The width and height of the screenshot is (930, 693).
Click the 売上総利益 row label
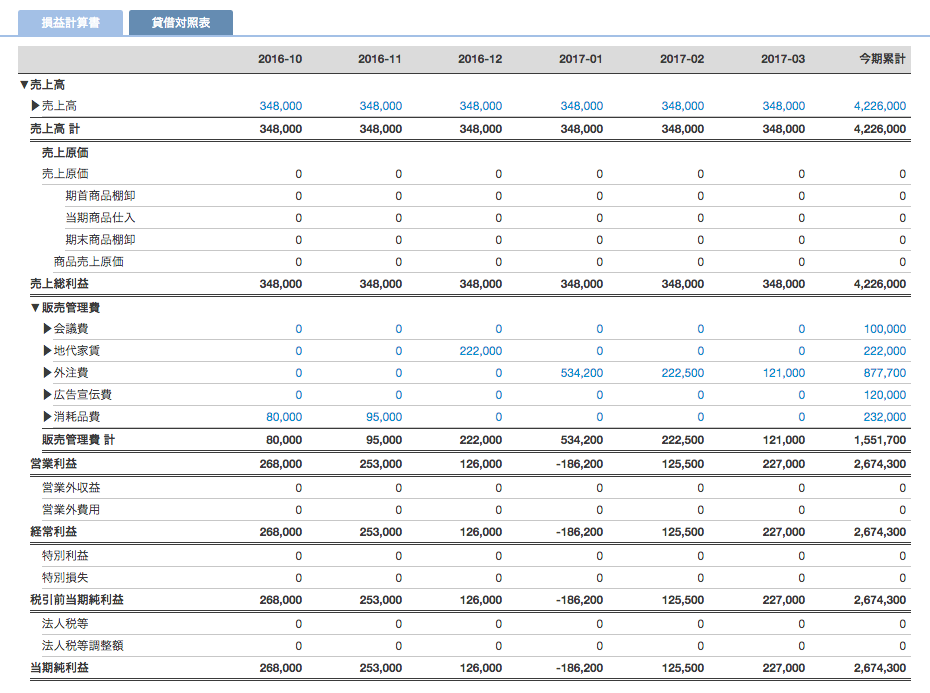[x=59, y=284]
